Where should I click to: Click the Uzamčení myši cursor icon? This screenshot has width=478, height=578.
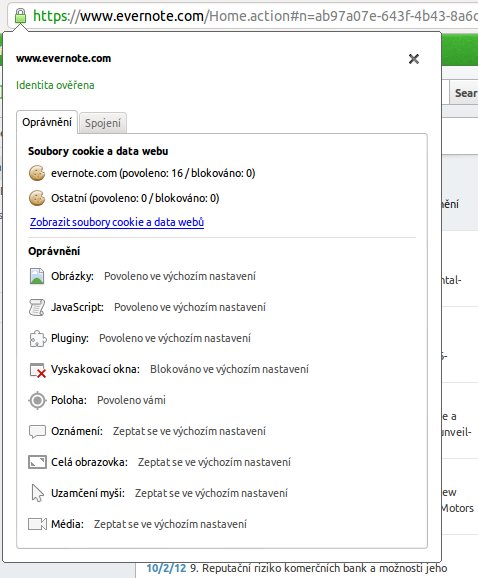click(x=37, y=493)
